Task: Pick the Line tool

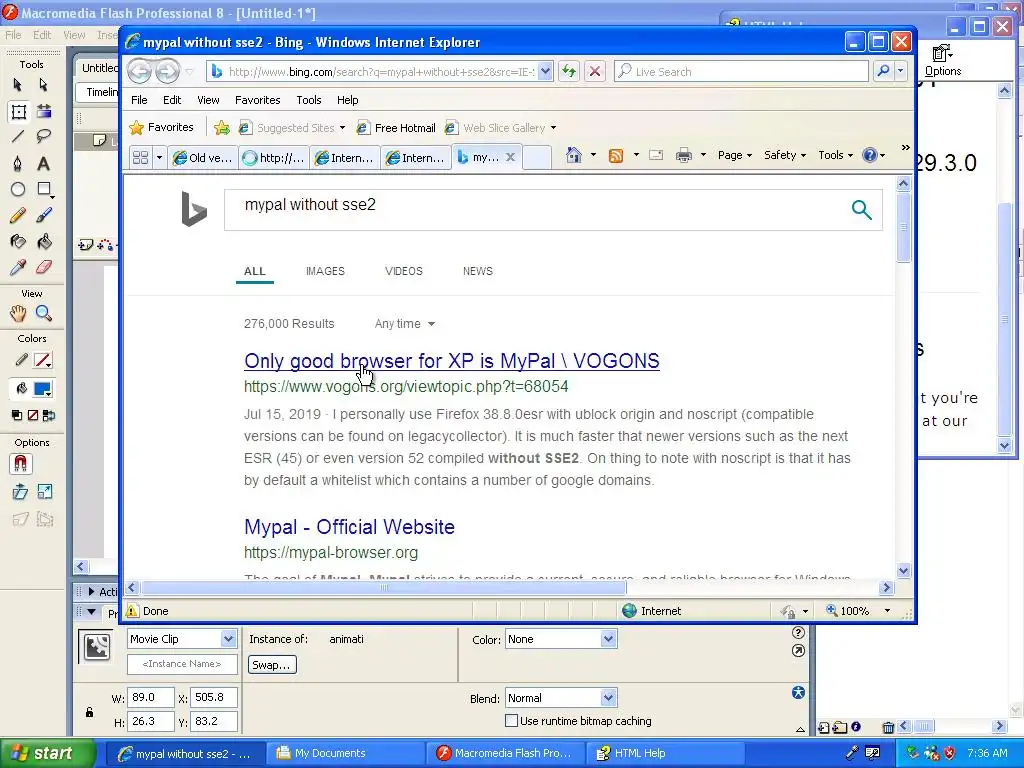Action: click(18, 136)
